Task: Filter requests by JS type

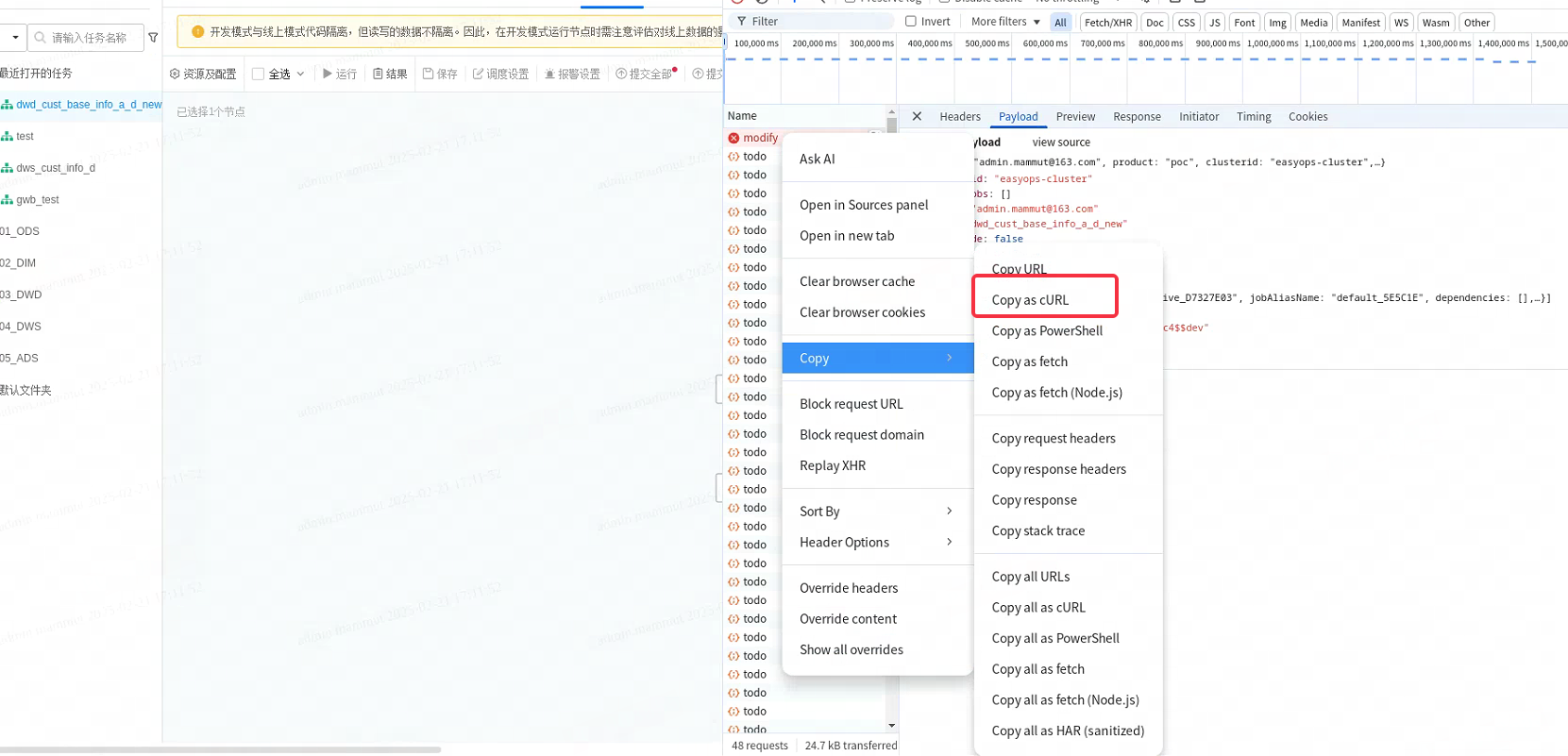Action: [x=1214, y=23]
